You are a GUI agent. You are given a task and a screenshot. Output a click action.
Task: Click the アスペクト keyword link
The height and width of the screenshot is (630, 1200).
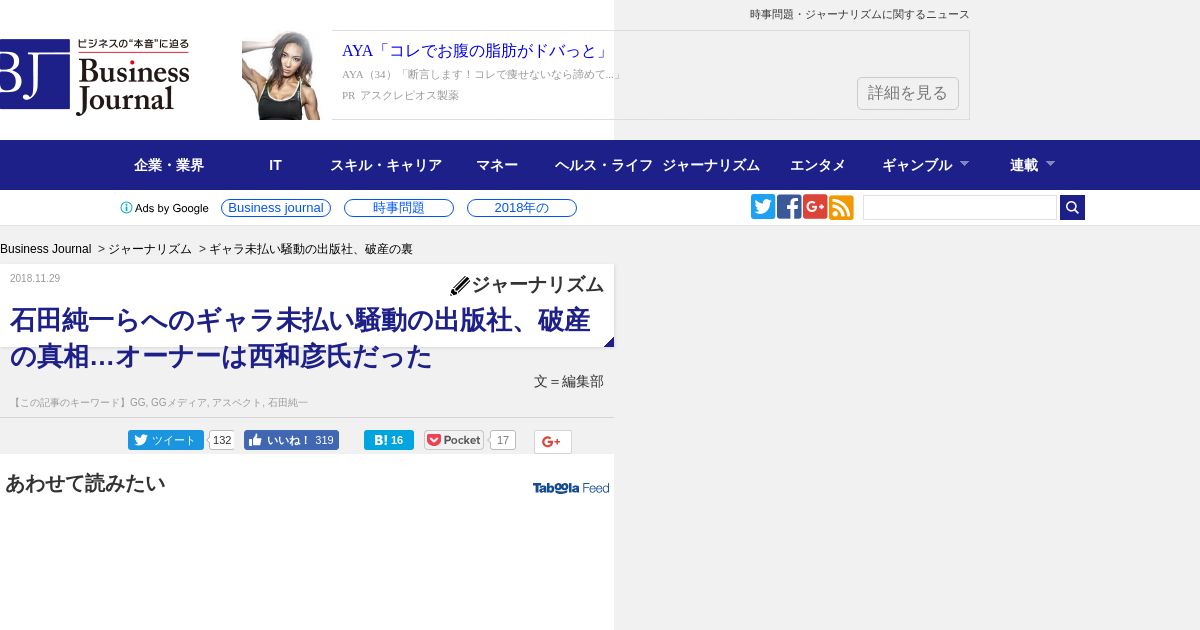tap(236, 403)
